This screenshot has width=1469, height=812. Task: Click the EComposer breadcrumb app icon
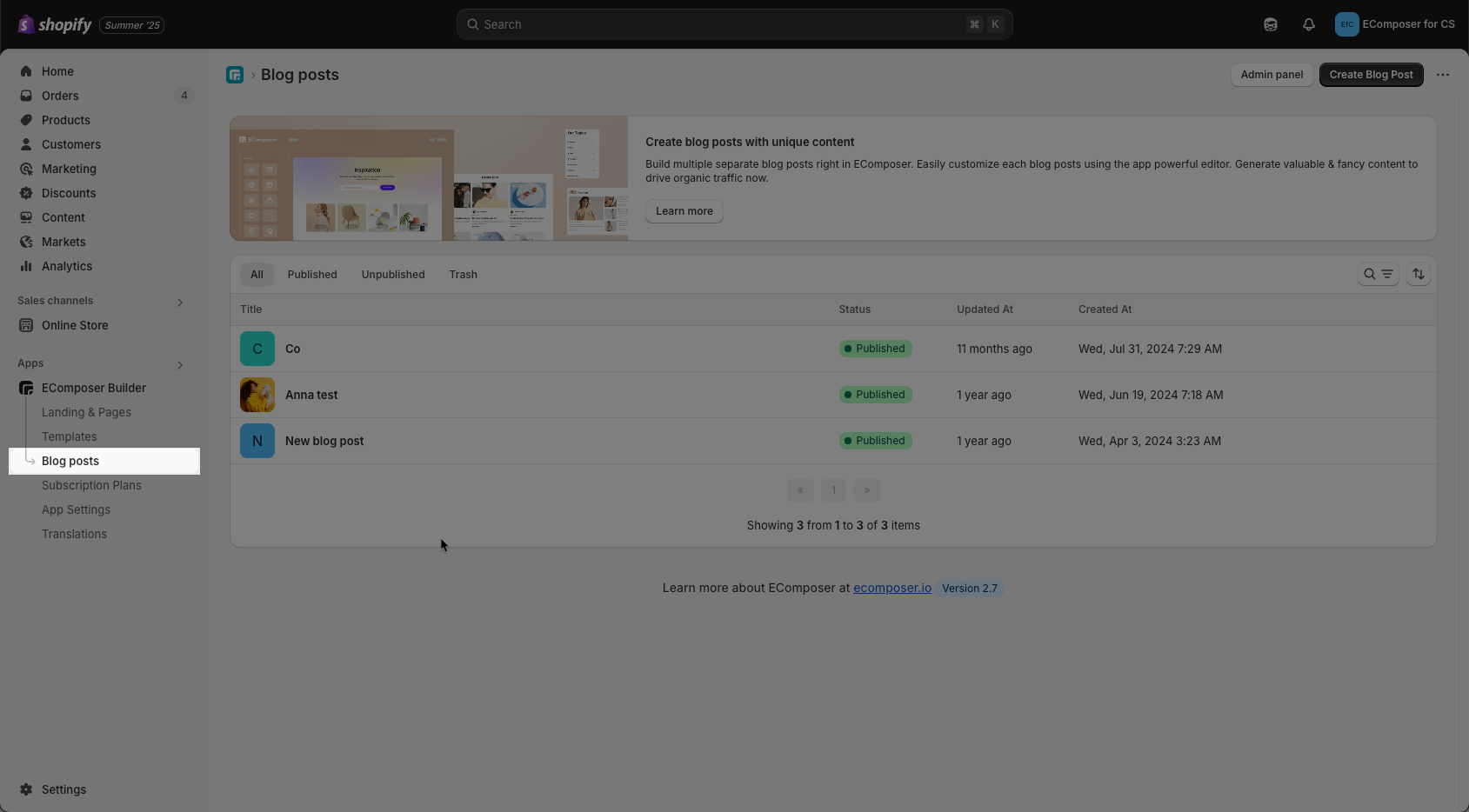tap(235, 75)
